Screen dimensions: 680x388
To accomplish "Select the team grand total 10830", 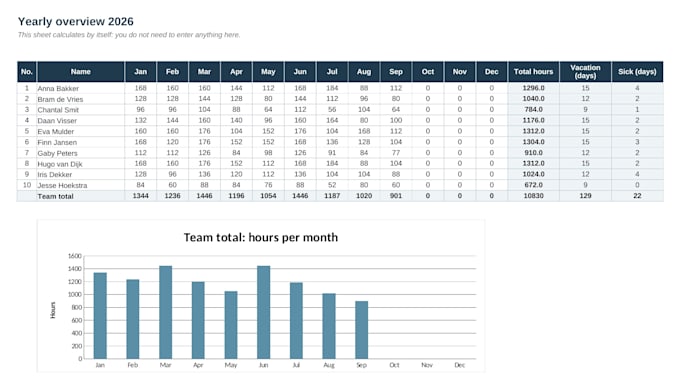I will 533,196.
